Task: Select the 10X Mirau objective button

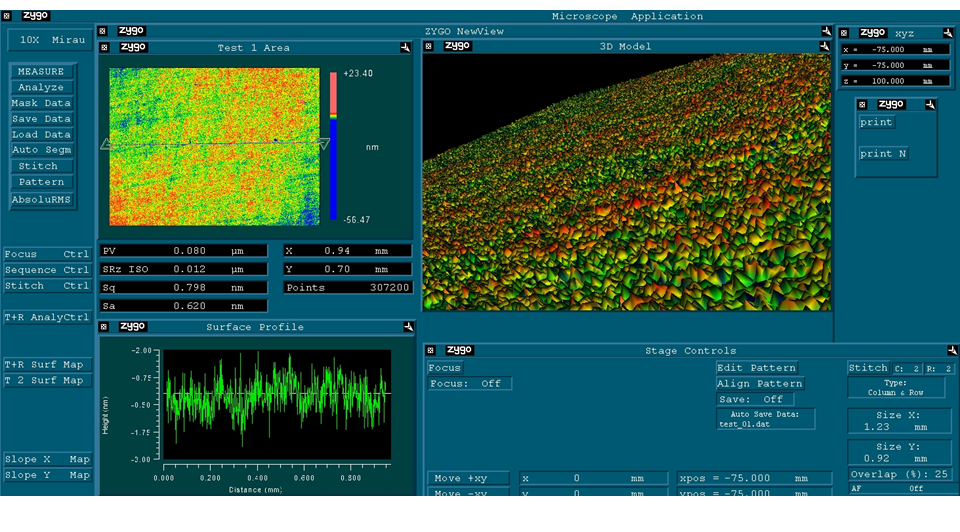Action: (x=49, y=40)
